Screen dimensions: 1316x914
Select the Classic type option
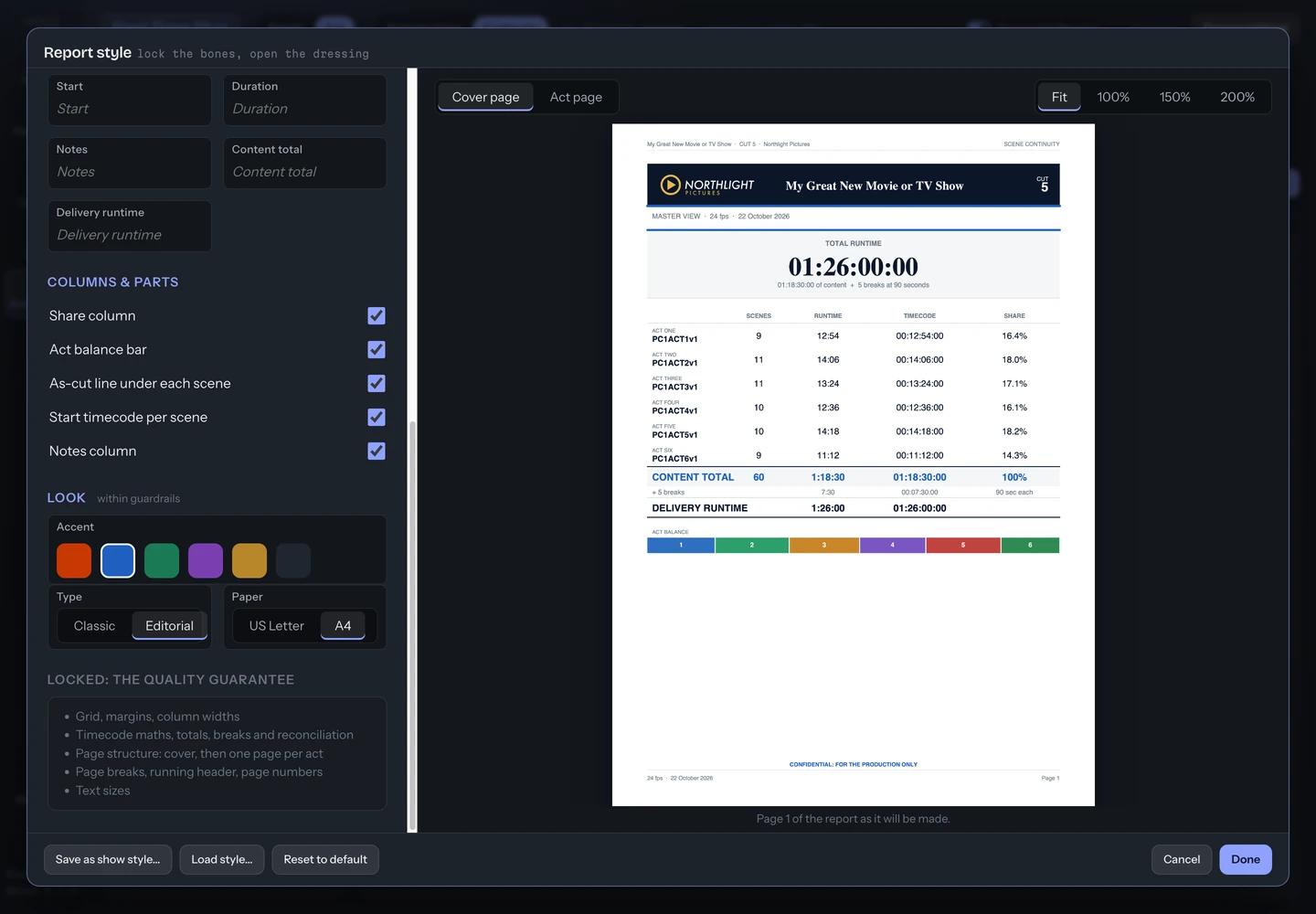click(x=95, y=626)
